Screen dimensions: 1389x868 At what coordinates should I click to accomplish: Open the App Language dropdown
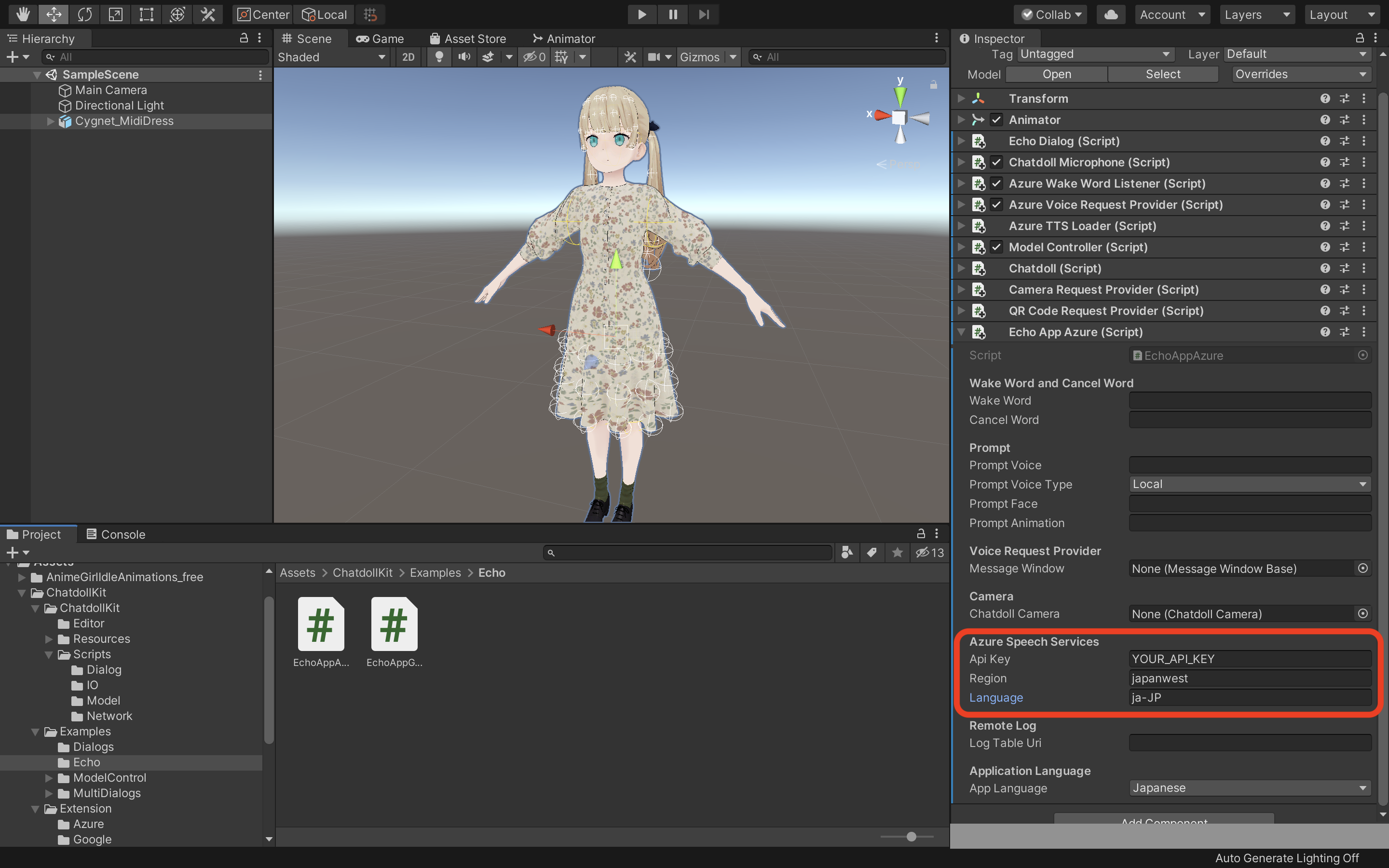(x=1250, y=787)
